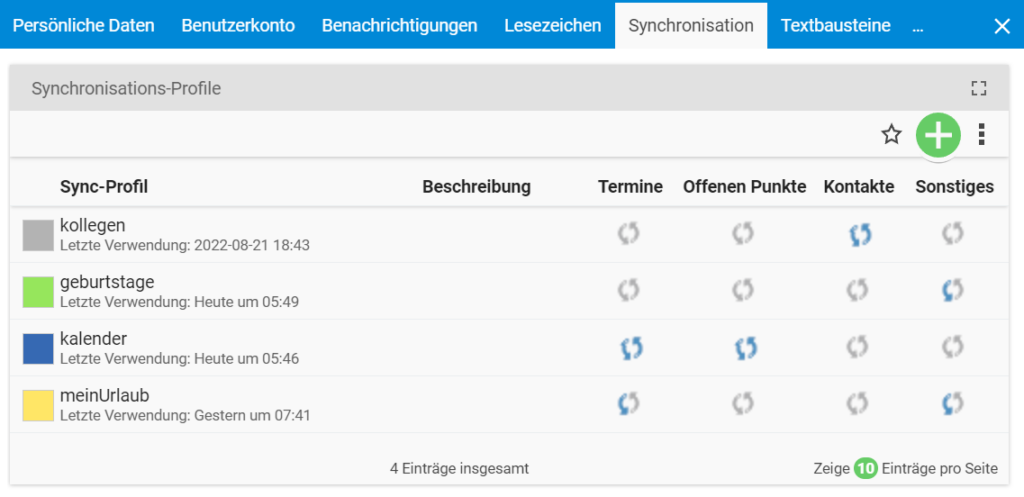The height and width of the screenshot is (497, 1024).
Task: Open the three-dot more options menu
Action: click(x=981, y=135)
